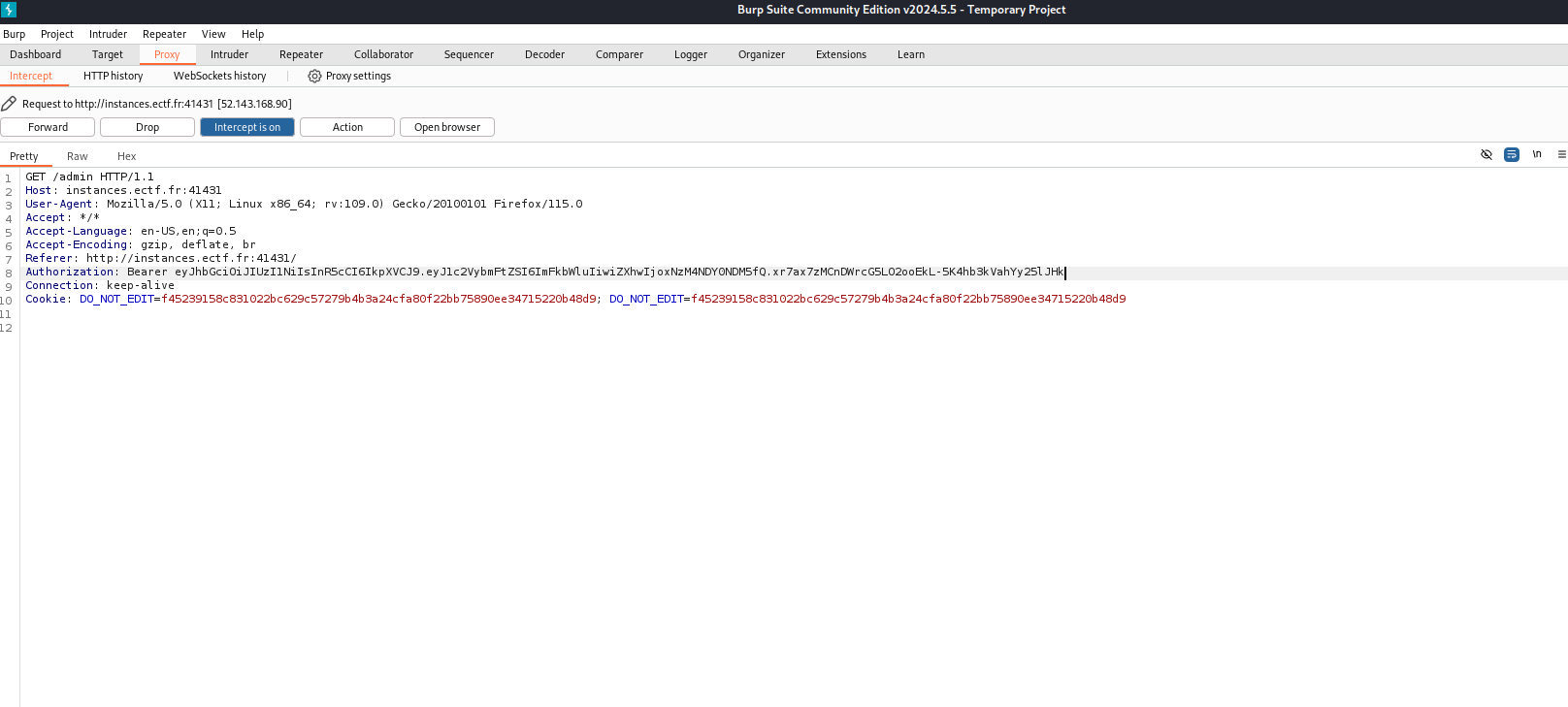Toggle show newline characters \n icon
The width and height of the screenshot is (1568, 707).
point(1537,154)
